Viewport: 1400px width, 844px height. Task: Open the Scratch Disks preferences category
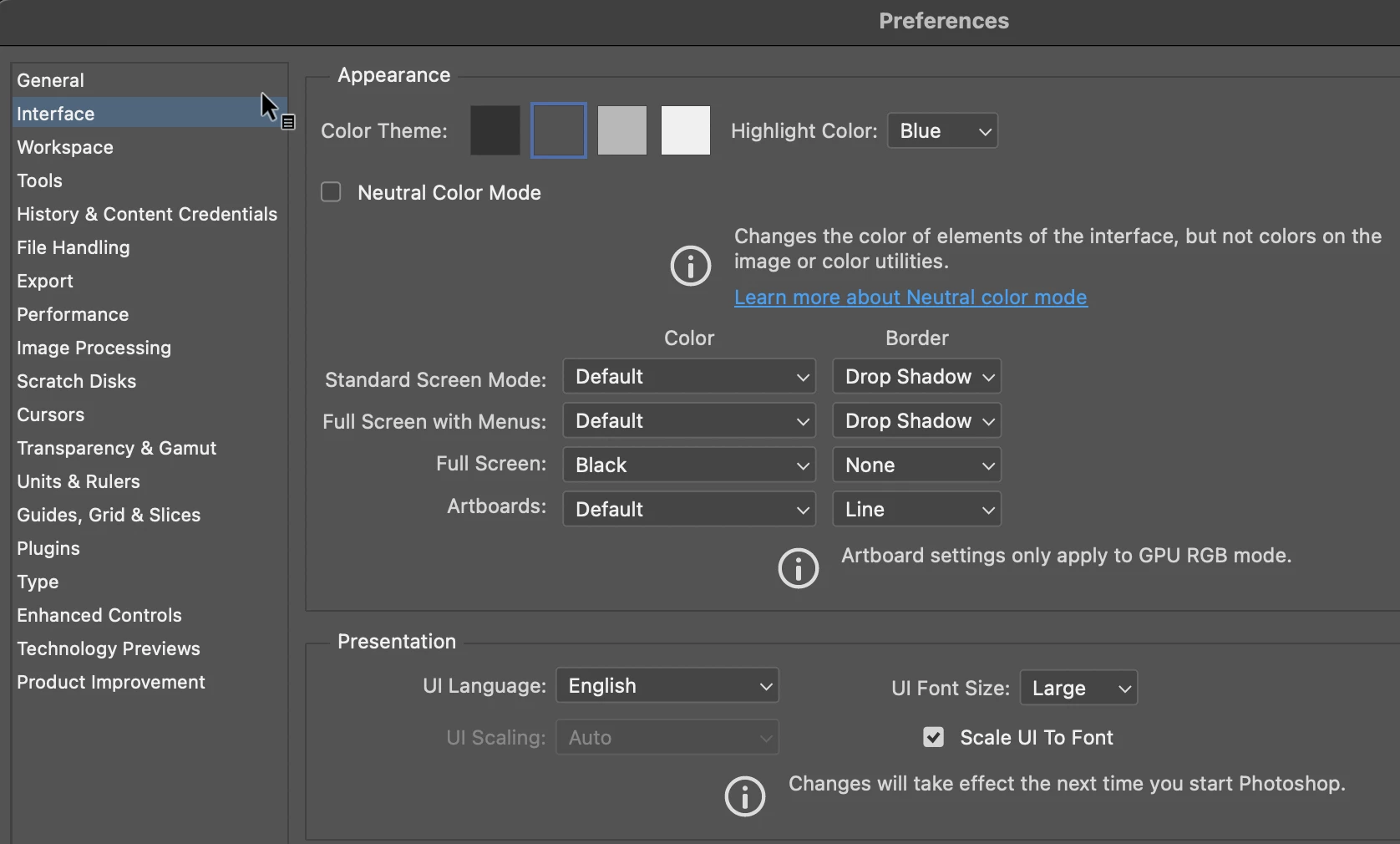point(150,381)
